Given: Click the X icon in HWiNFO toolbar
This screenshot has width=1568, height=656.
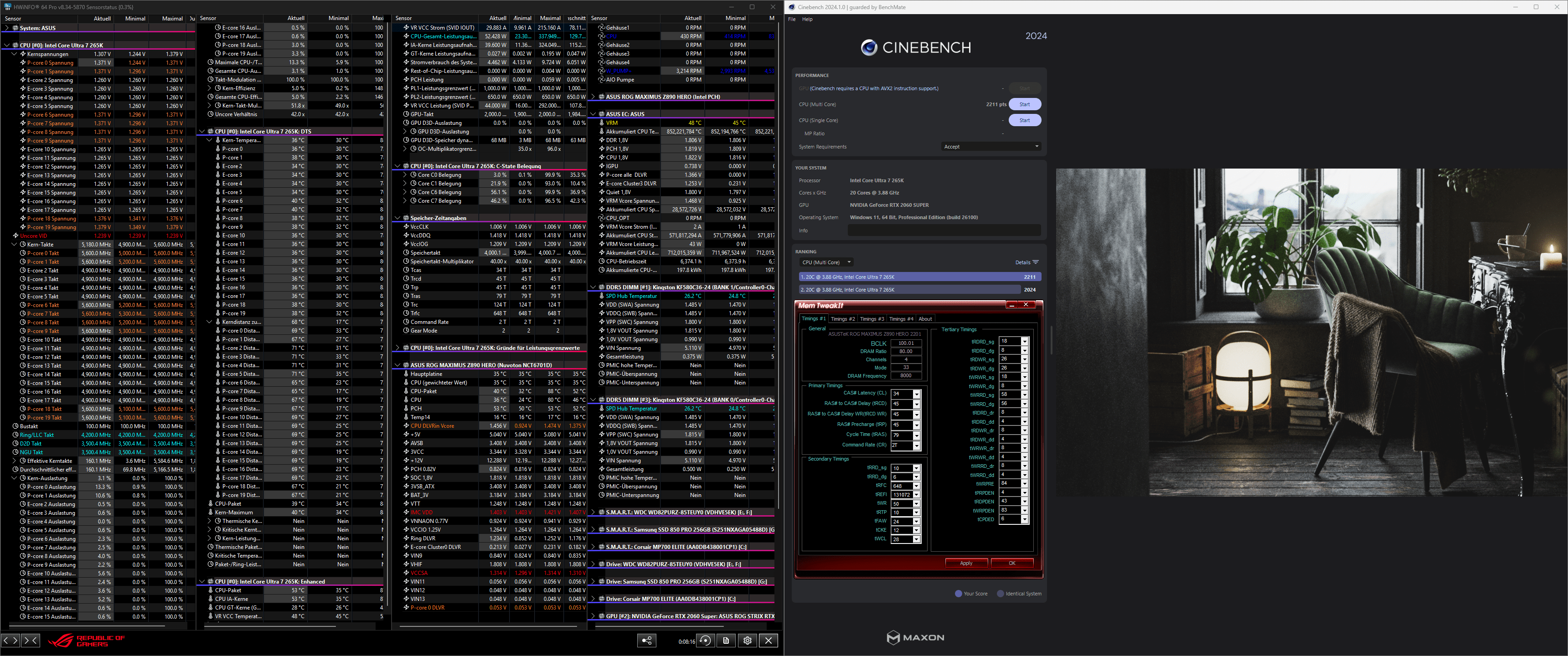Looking at the screenshot, I should pyautogui.click(x=768, y=640).
